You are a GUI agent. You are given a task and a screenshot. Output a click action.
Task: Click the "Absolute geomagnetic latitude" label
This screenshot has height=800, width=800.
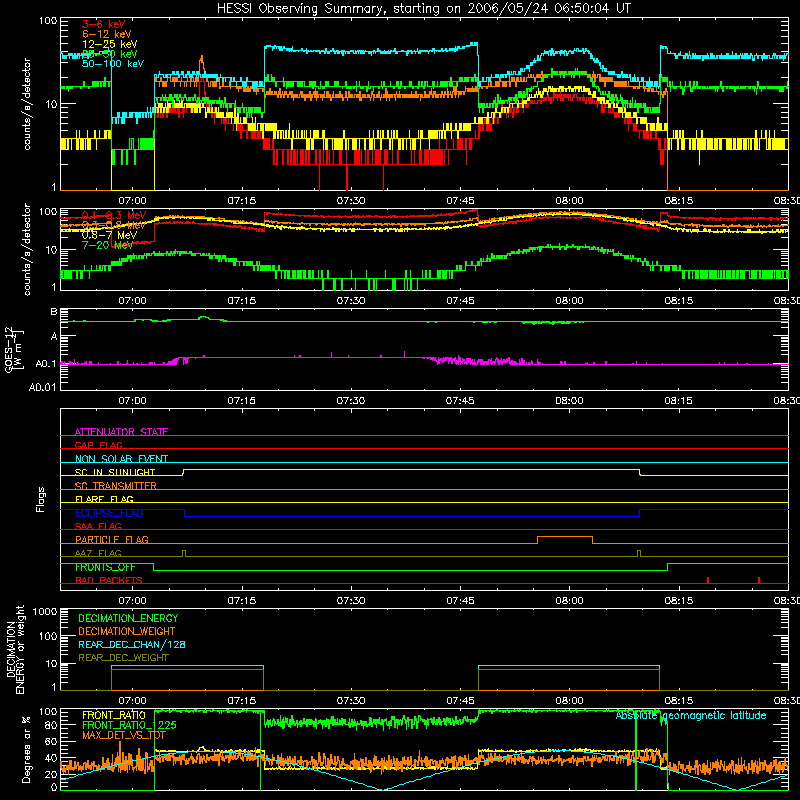(x=691, y=715)
